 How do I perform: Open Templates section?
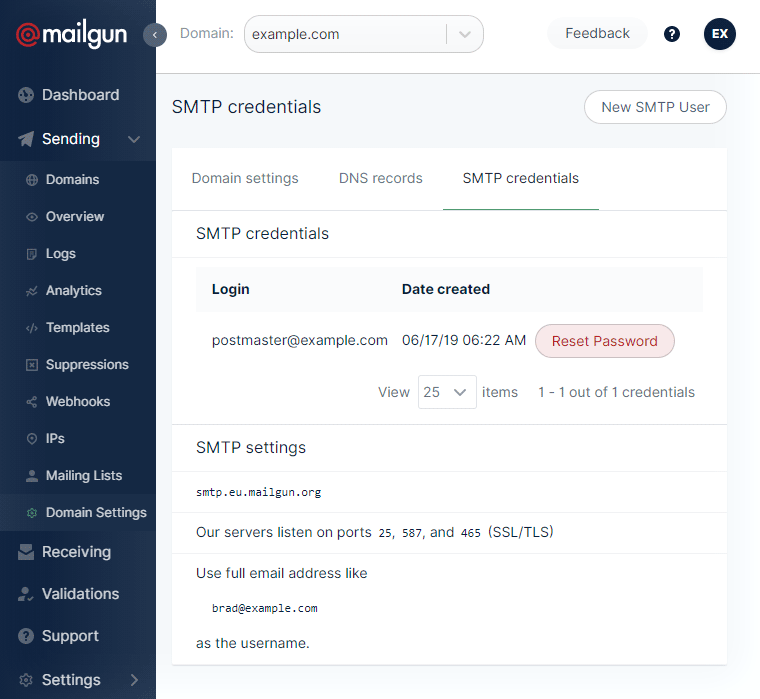[78, 328]
